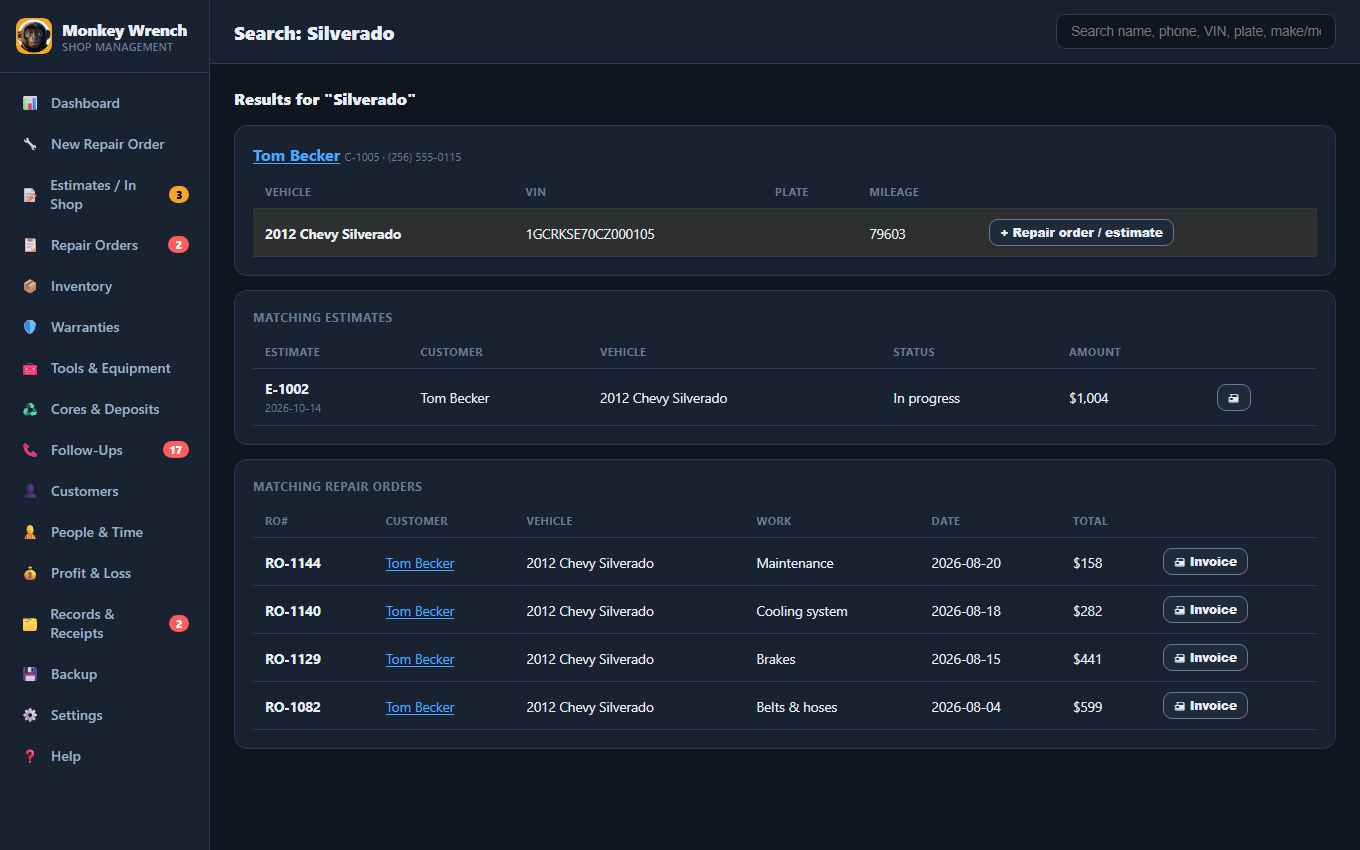Click the Estimates badge showing 3
The height and width of the screenshot is (850, 1360).
[179, 195]
